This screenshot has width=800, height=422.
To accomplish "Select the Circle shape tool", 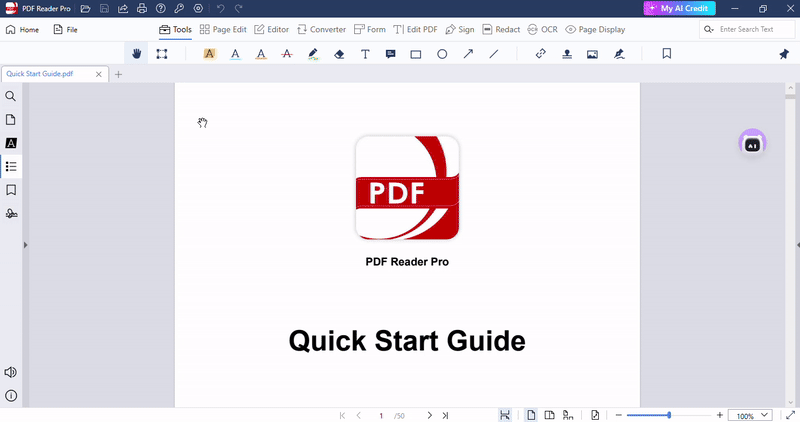I will coord(442,54).
